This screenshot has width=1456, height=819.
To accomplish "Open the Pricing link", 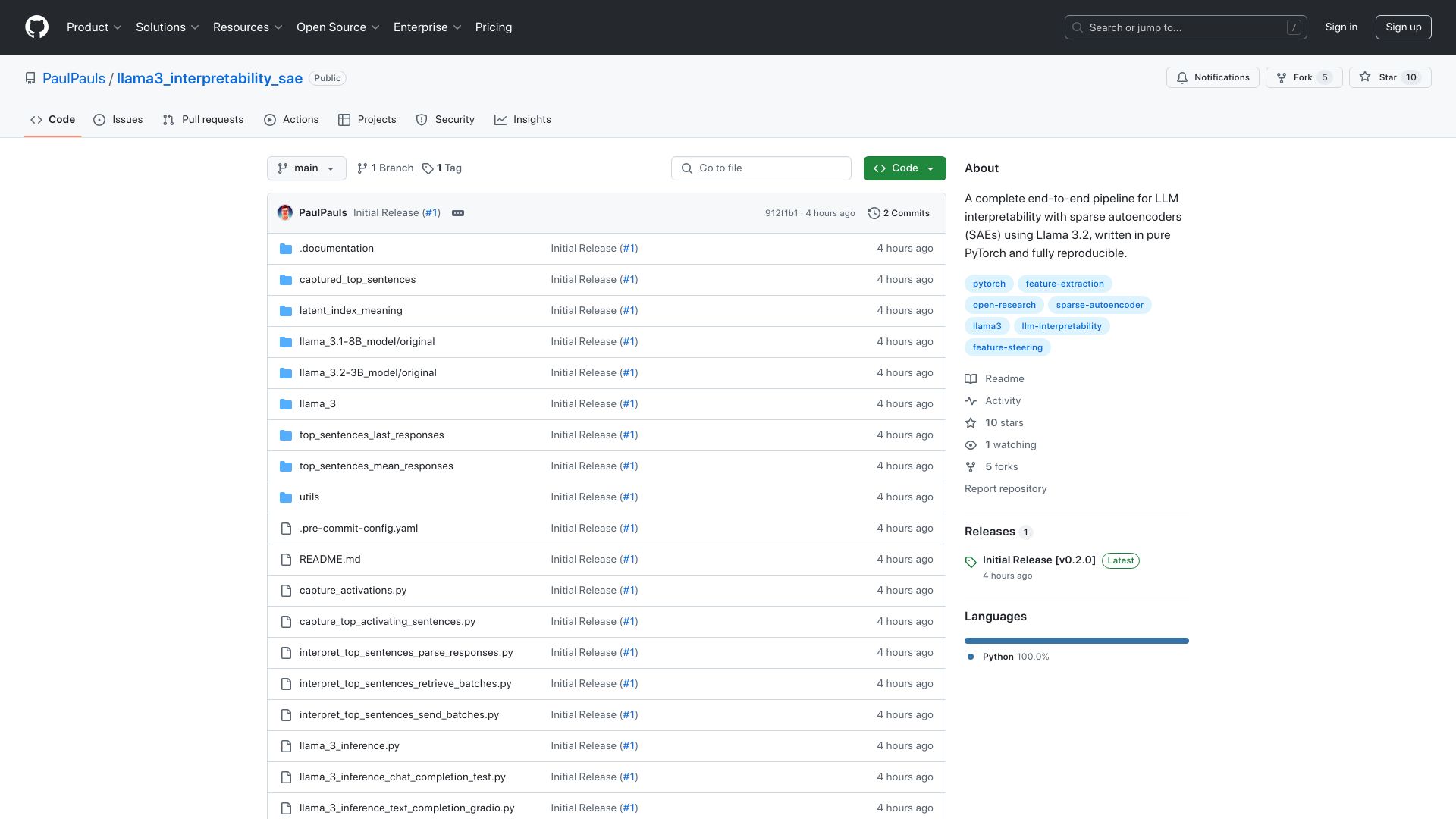I will coord(494,27).
